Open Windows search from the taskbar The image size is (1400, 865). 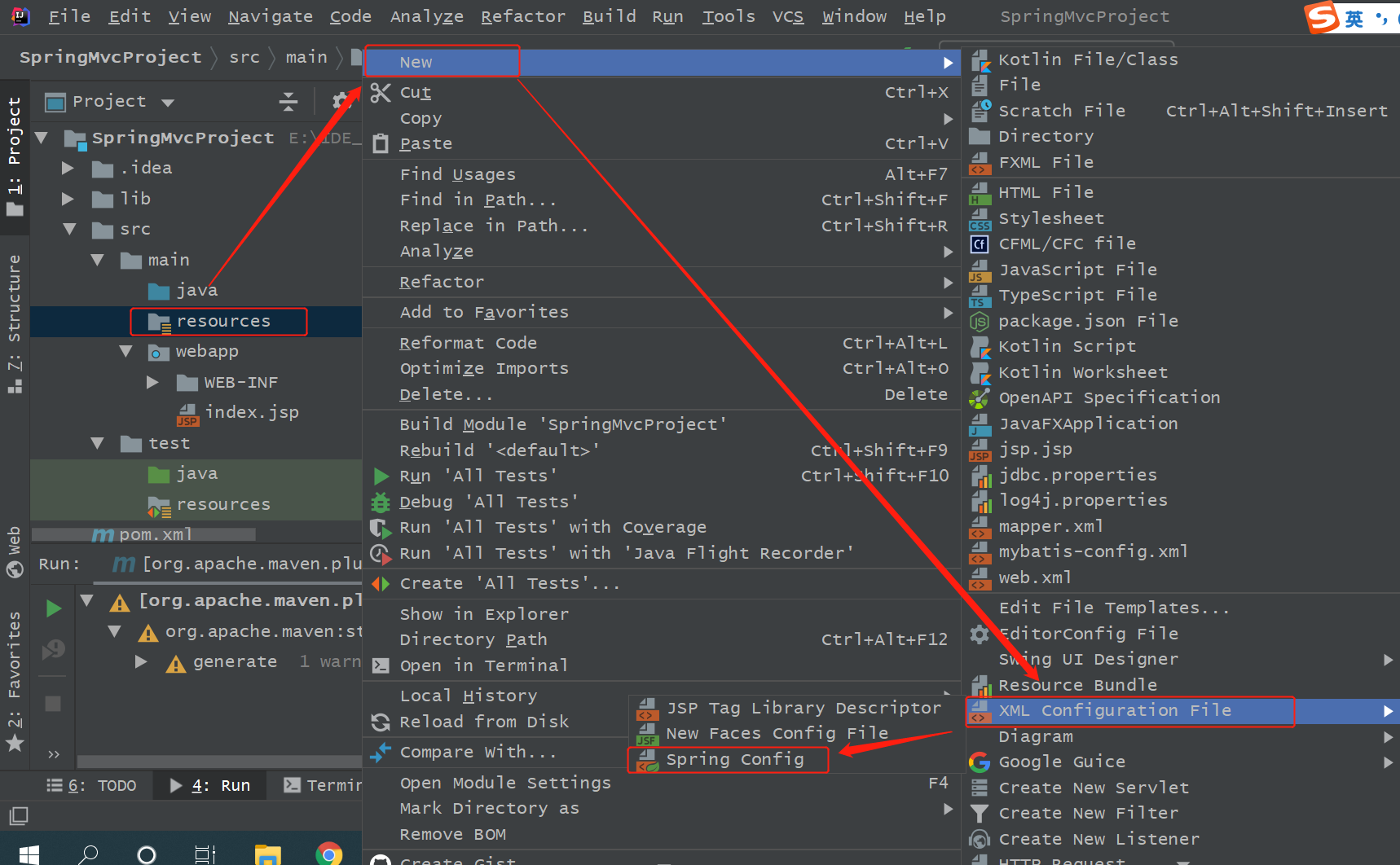(x=88, y=854)
